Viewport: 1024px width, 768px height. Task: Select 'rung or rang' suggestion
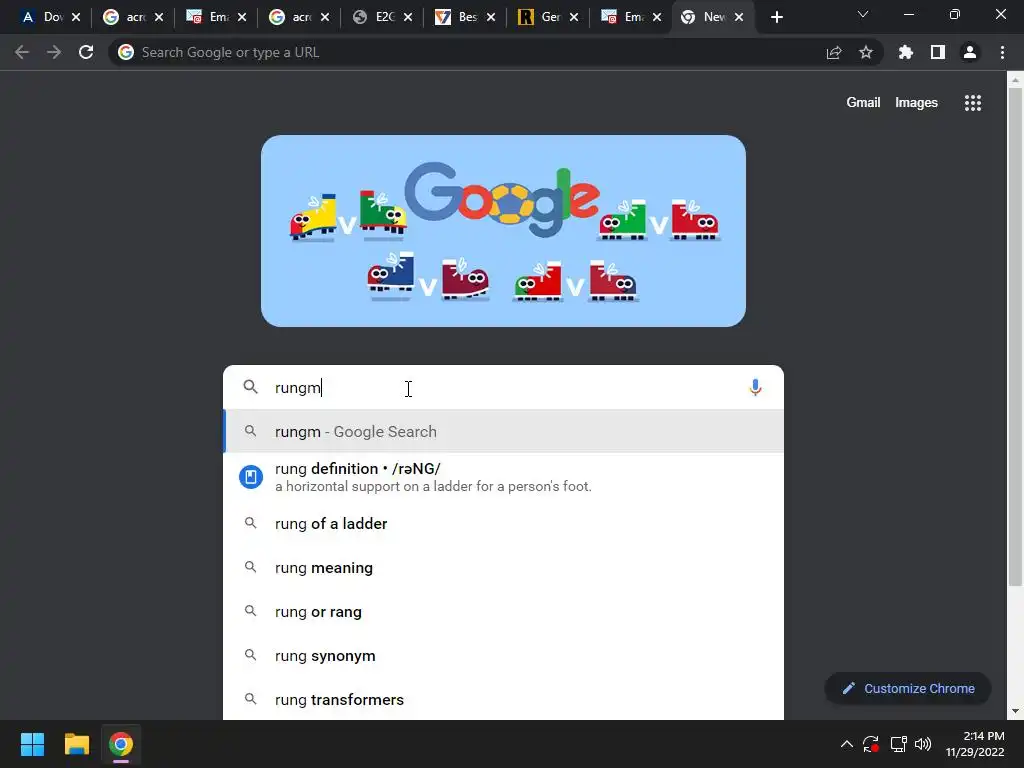pyautogui.click(x=503, y=611)
